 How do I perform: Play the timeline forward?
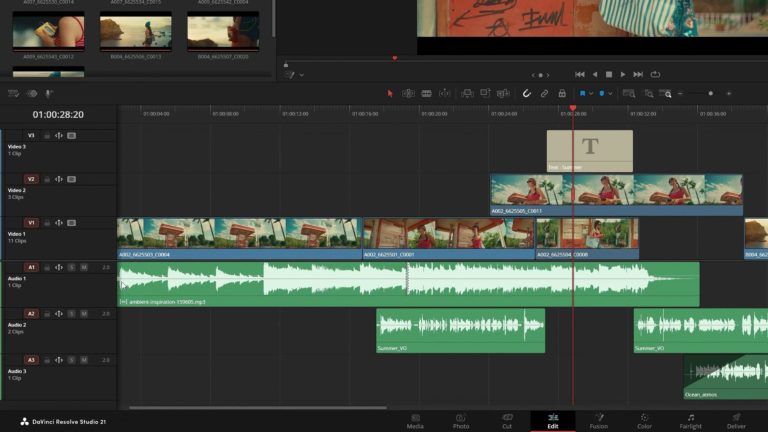(623, 74)
